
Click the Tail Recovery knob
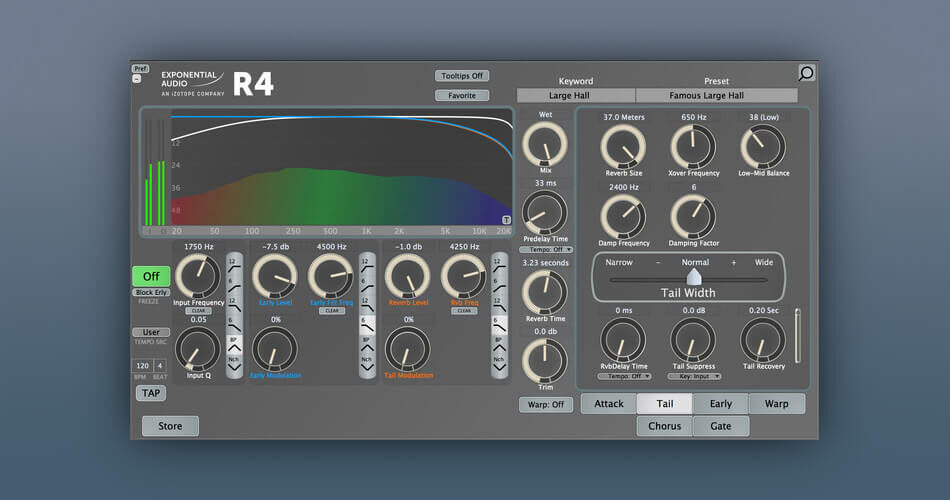point(764,340)
